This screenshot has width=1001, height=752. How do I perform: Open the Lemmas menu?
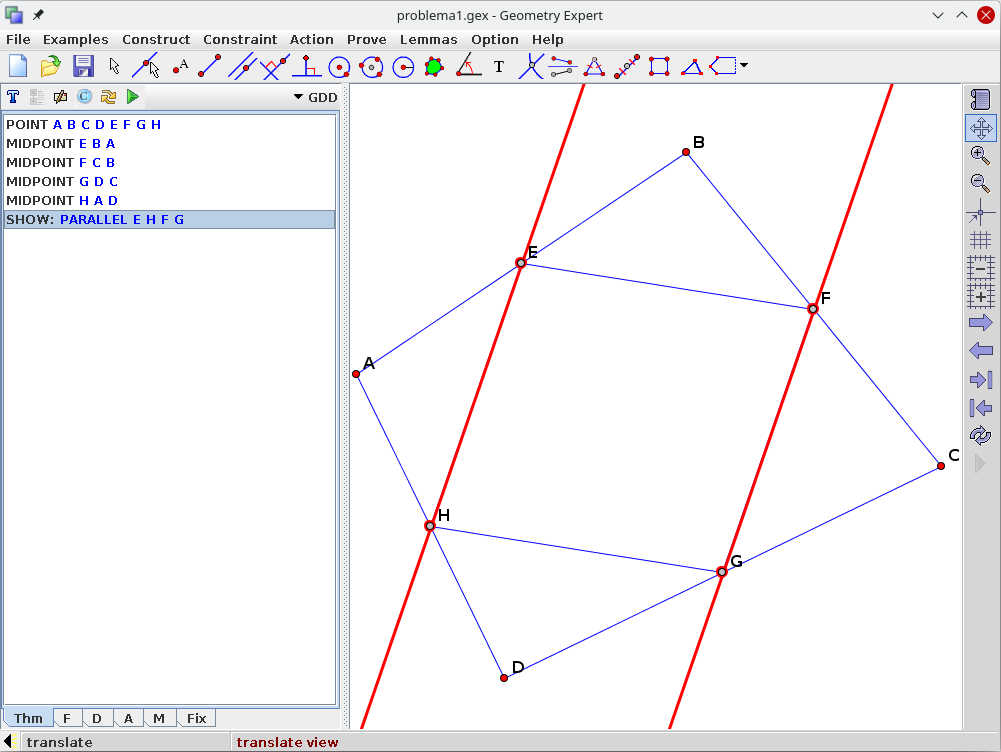(x=428, y=40)
